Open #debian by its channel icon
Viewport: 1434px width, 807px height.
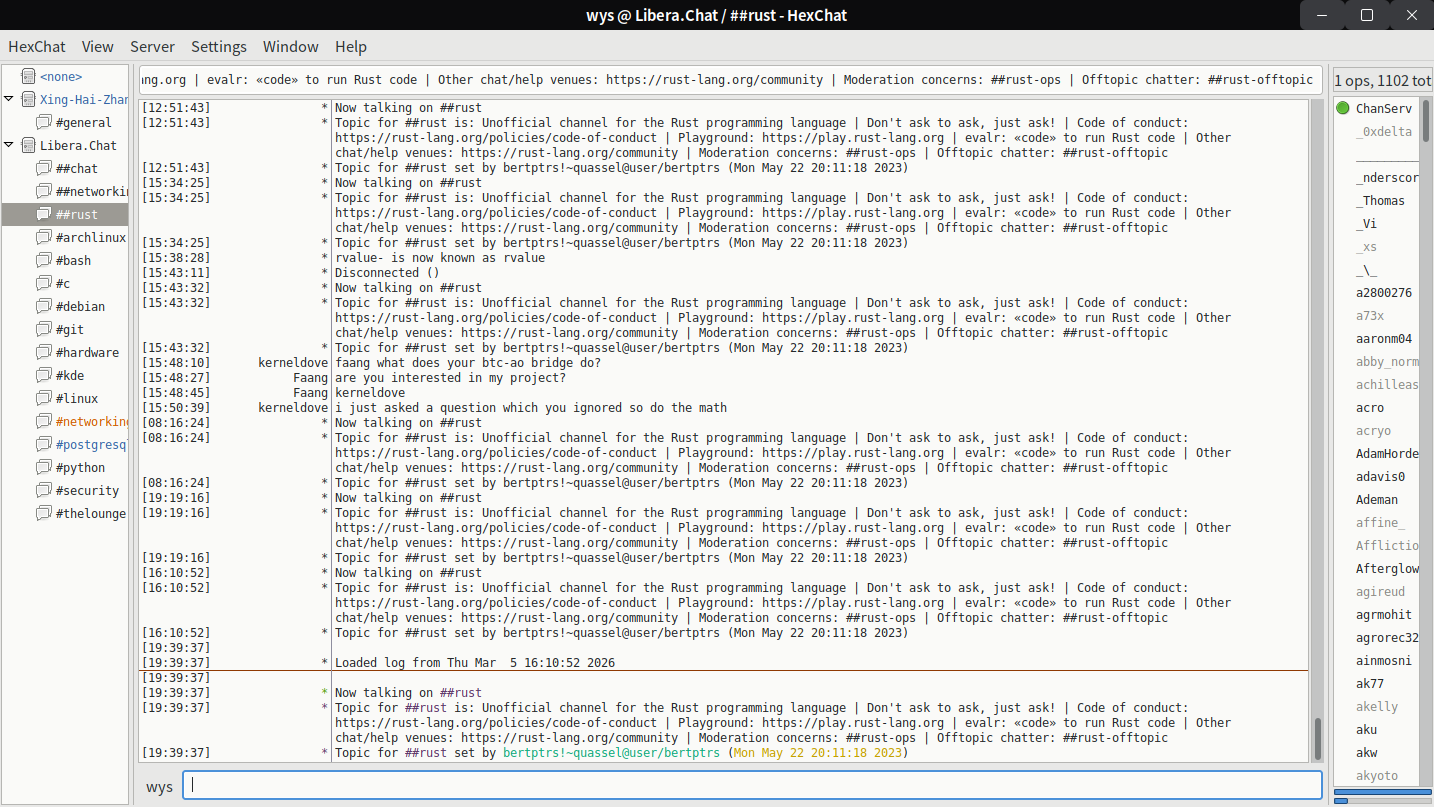tap(44, 306)
